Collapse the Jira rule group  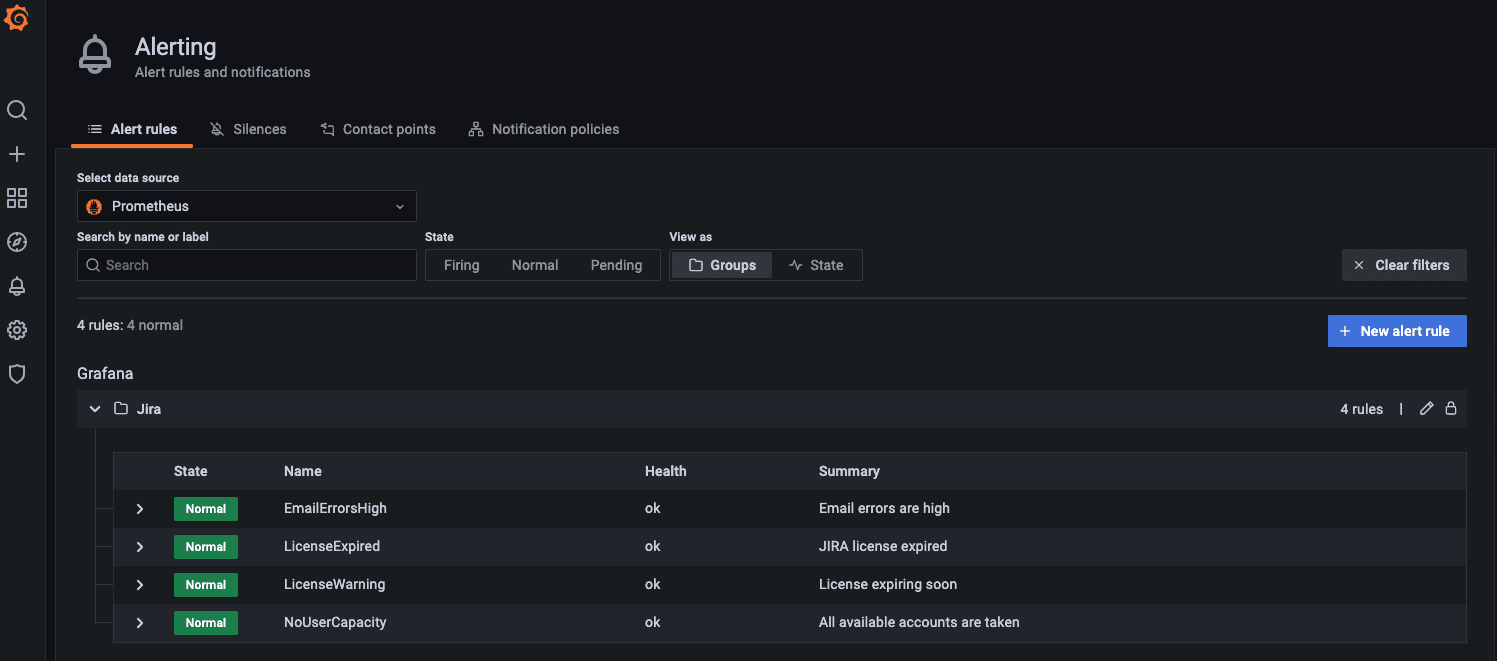(x=95, y=409)
